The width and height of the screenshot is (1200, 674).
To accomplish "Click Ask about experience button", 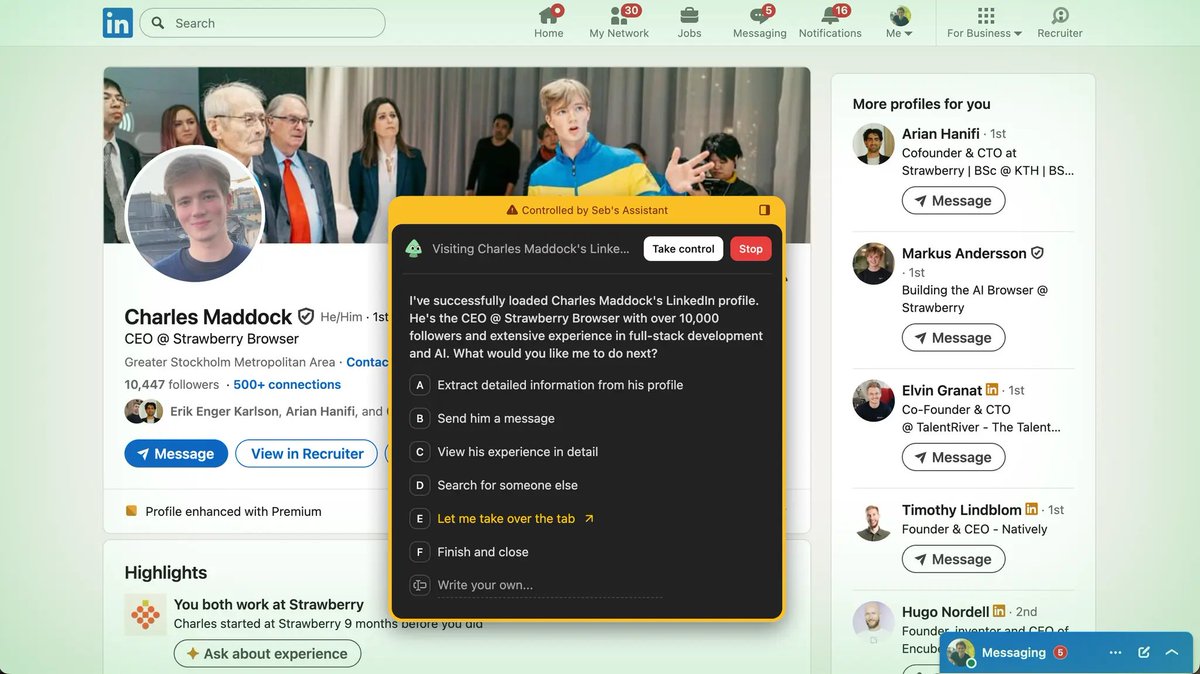I will 267,654.
